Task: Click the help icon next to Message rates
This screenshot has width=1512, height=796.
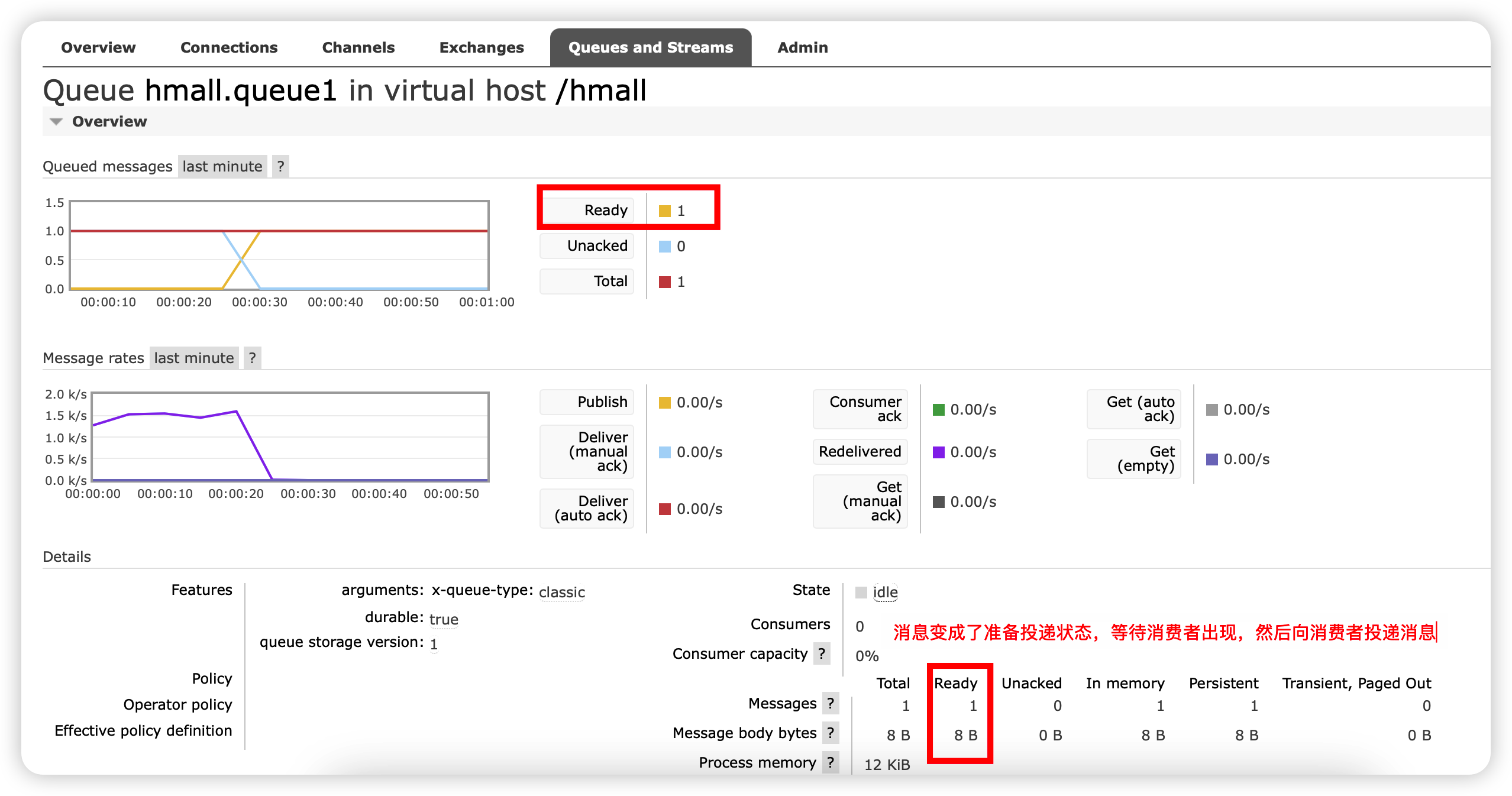Action: tap(252, 358)
